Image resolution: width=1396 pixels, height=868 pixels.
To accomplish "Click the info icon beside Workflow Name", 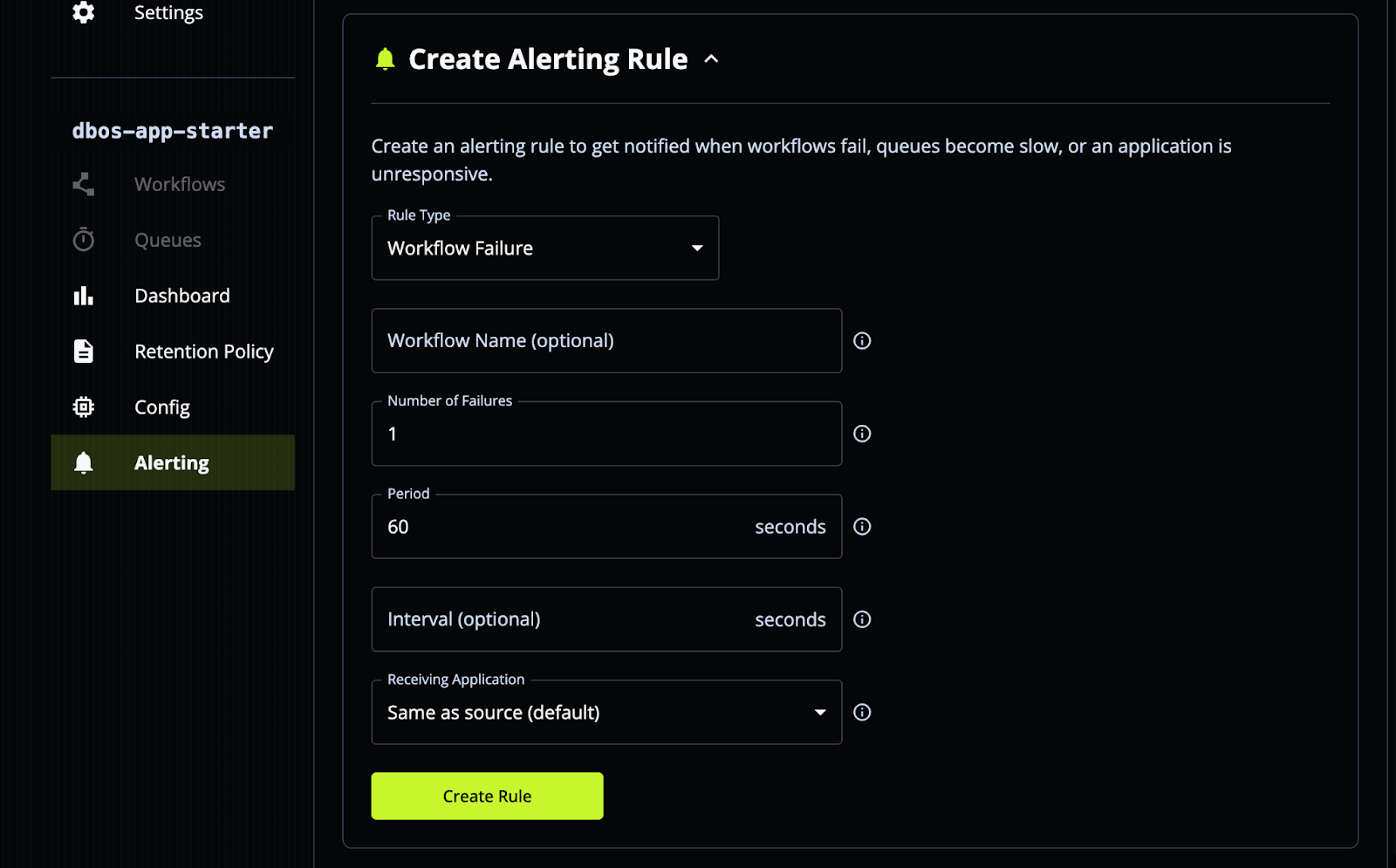I will tap(862, 340).
